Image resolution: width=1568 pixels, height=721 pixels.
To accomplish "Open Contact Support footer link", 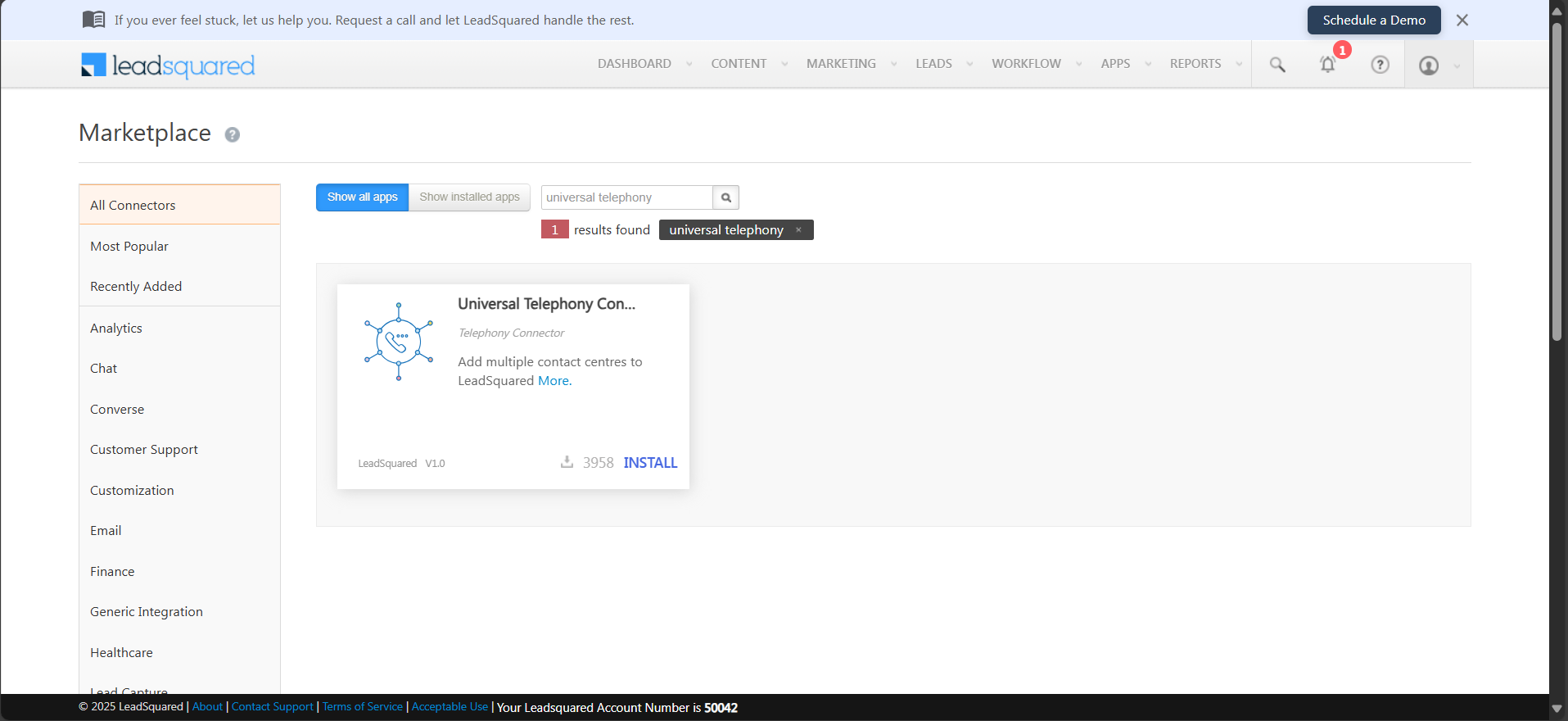I will [273, 707].
